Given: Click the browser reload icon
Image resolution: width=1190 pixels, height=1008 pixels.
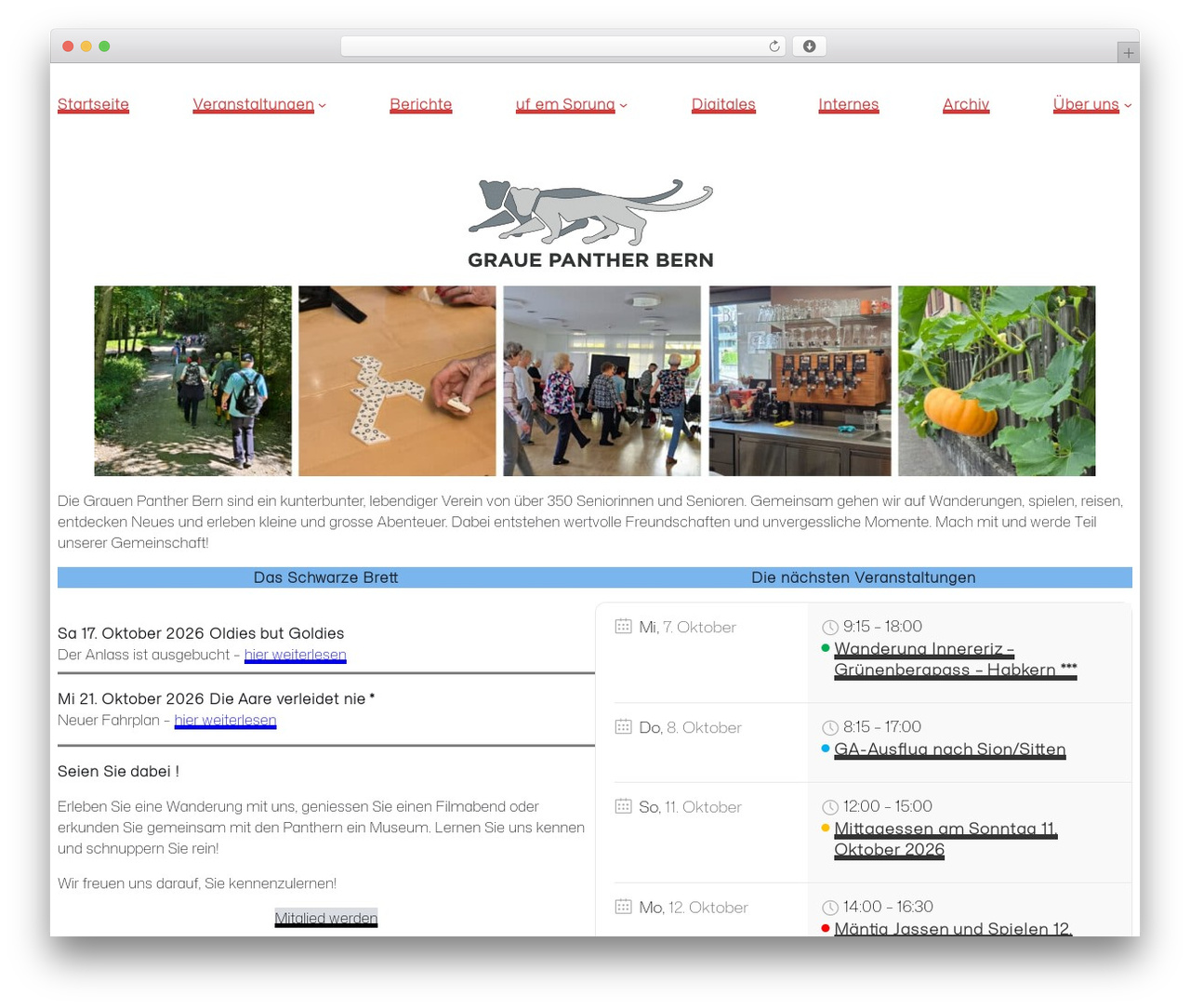Looking at the screenshot, I should [x=773, y=46].
